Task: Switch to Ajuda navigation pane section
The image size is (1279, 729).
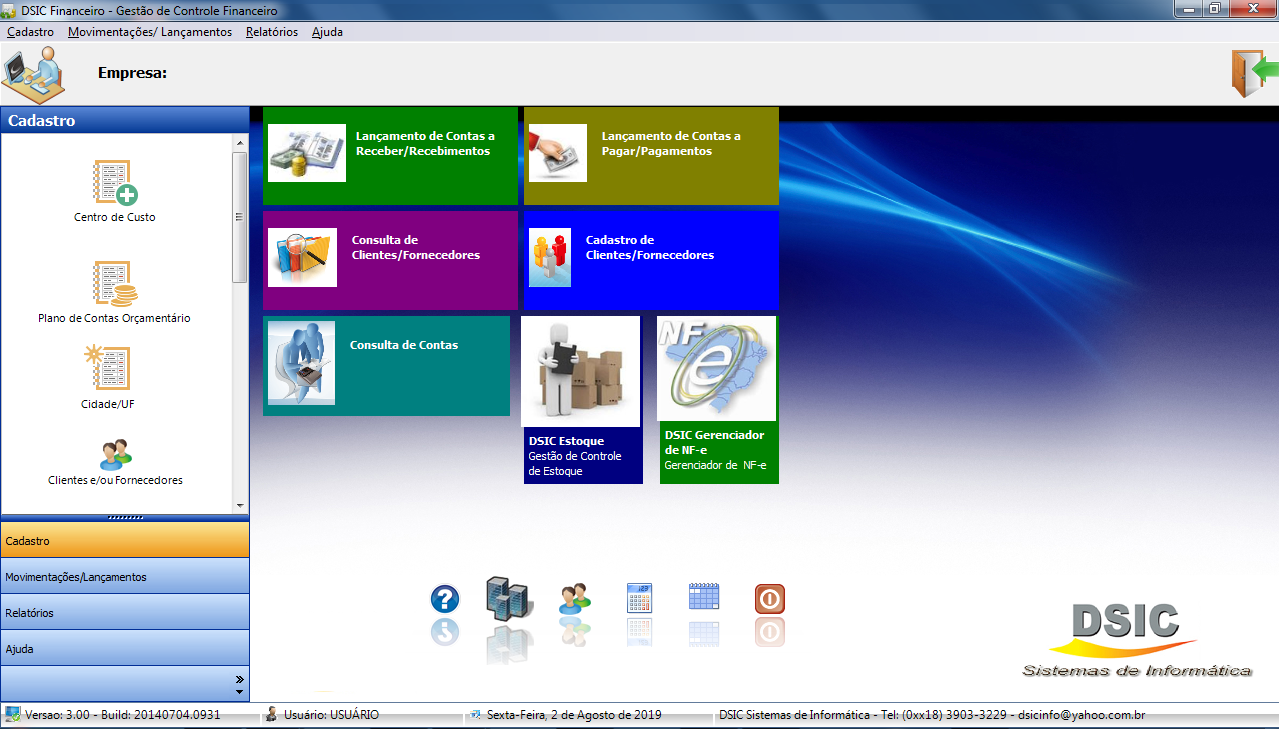Action: (x=125, y=648)
